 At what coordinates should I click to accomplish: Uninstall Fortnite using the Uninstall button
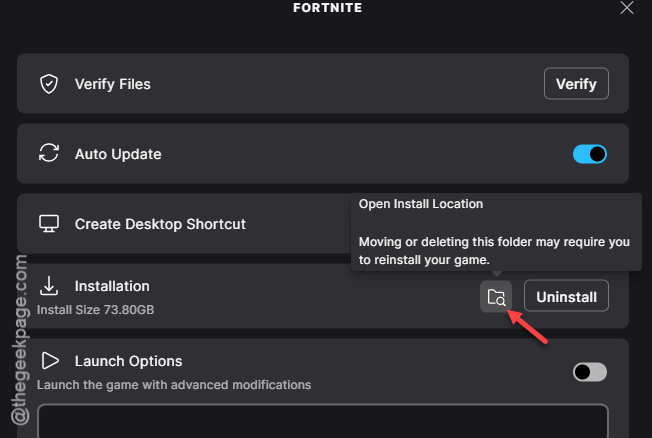(566, 297)
